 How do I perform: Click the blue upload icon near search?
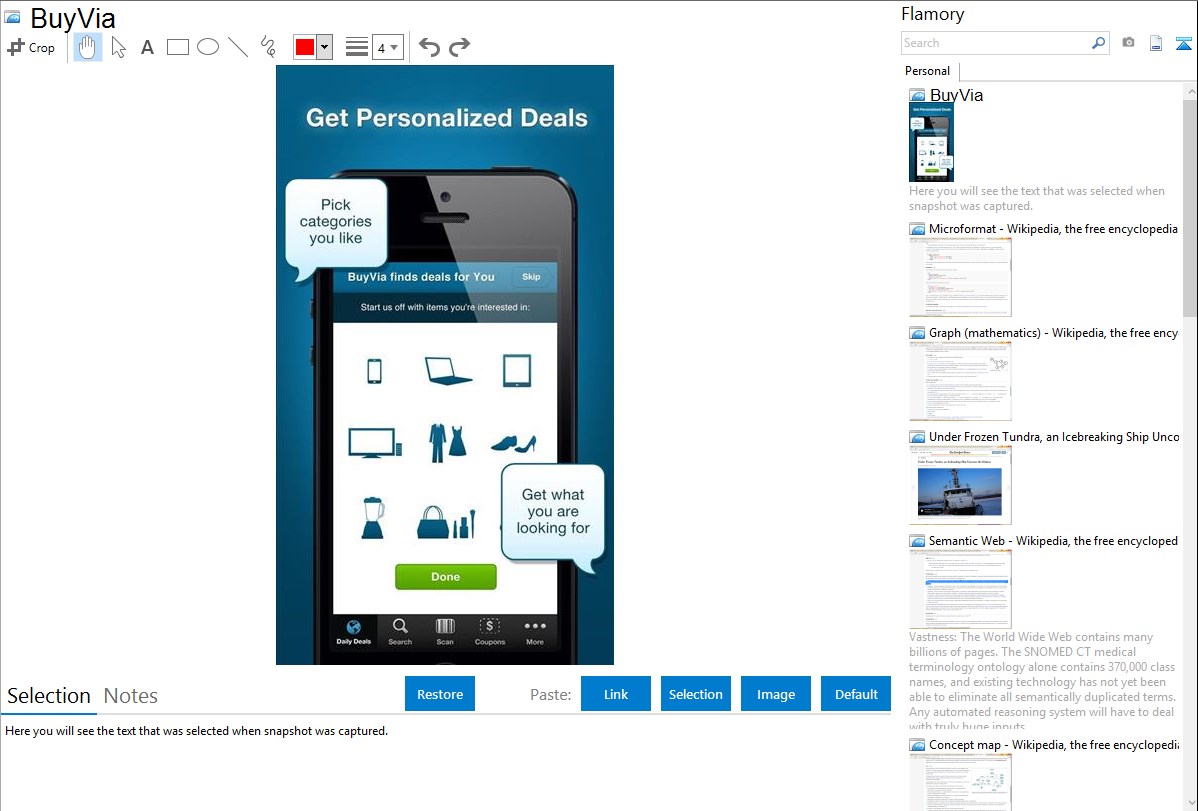(x=1183, y=43)
